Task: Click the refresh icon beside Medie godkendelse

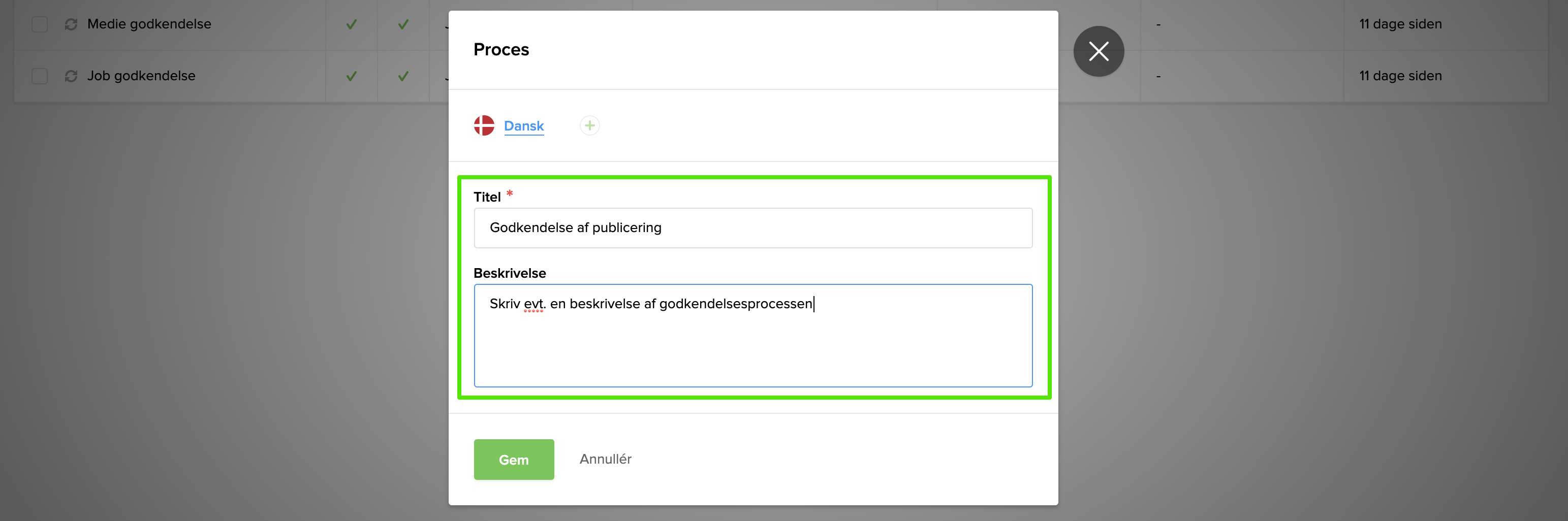Action: tap(71, 24)
